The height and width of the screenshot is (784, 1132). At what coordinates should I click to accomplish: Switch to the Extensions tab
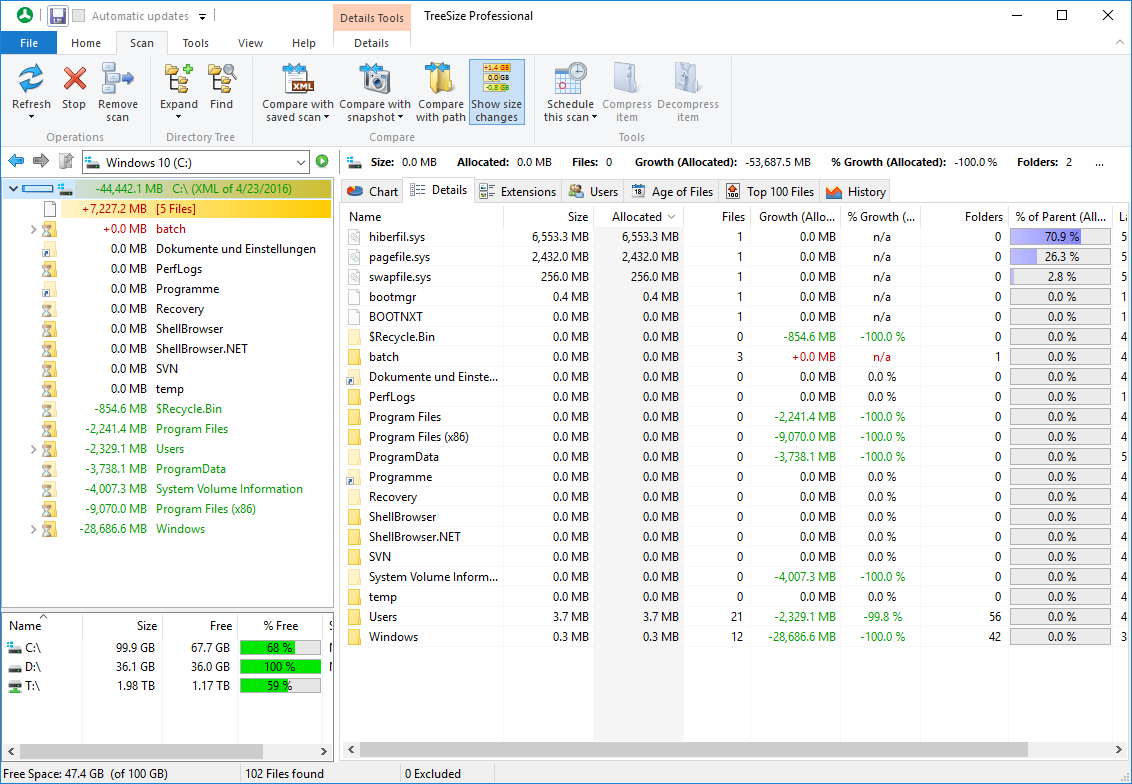coord(518,192)
